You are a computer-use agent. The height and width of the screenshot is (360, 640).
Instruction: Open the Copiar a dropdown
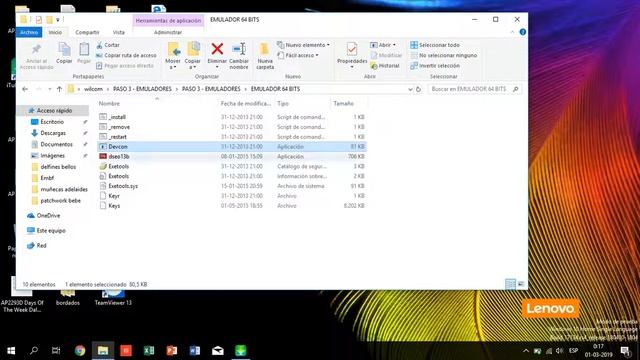click(193, 56)
